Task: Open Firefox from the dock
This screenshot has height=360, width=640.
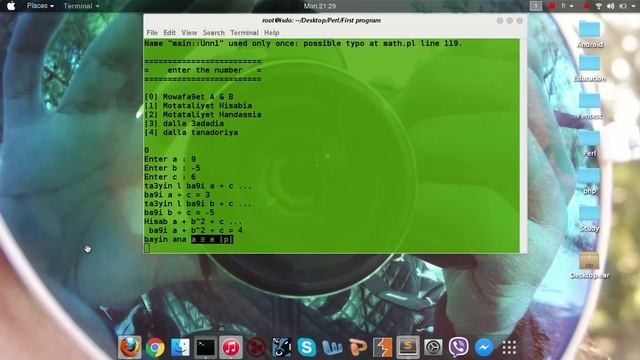Action: pyautogui.click(x=130, y=347)
